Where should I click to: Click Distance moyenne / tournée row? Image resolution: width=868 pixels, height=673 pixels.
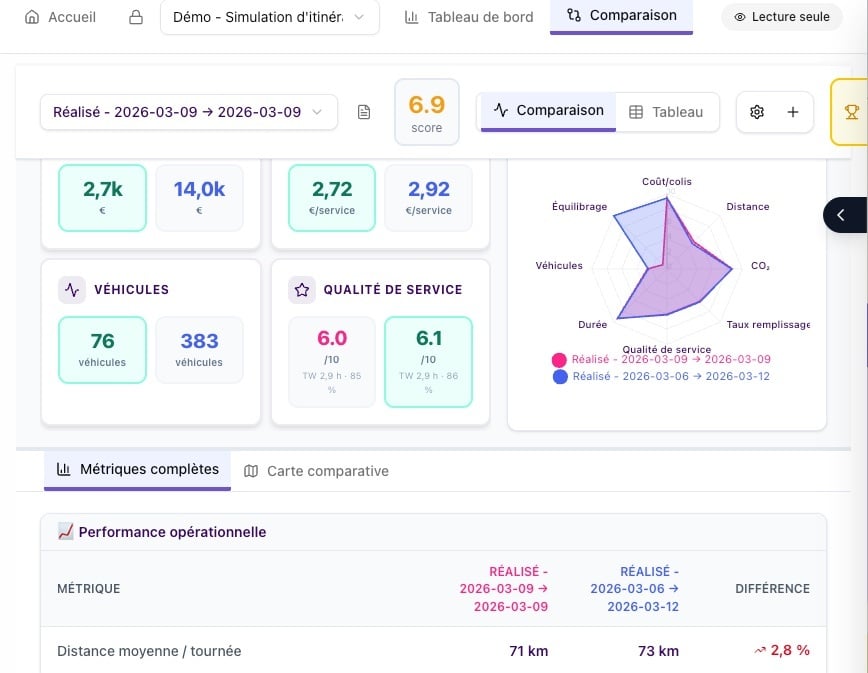433,651
